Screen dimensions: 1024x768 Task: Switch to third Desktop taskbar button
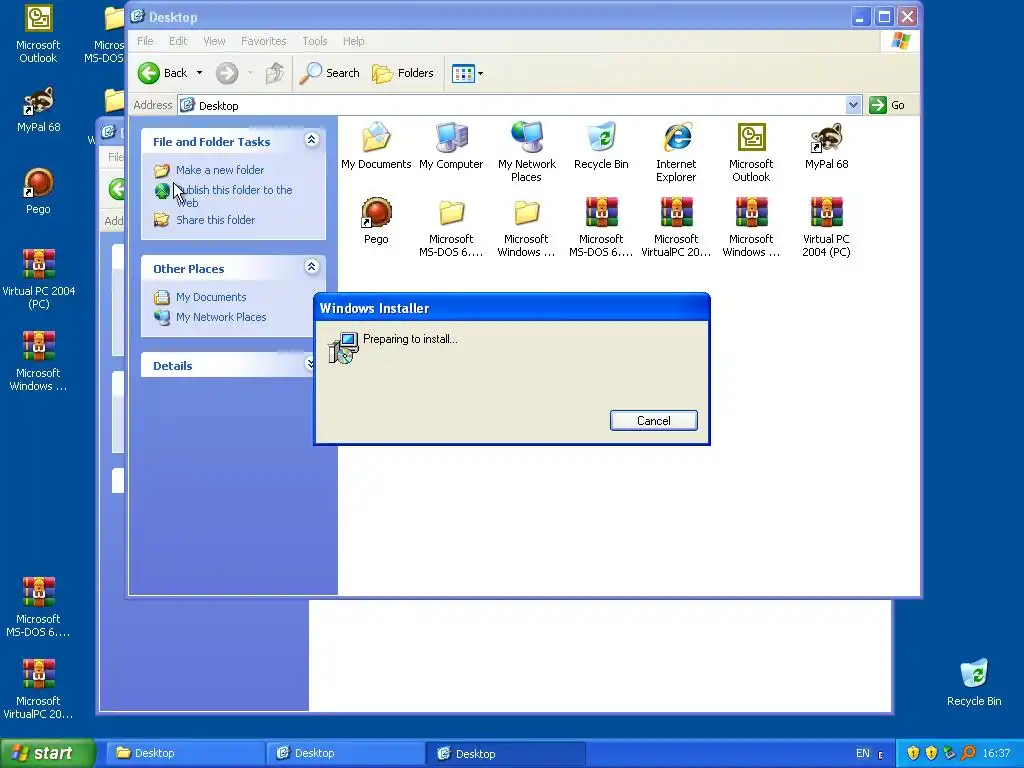pyautogui.click(x=505, y=754)
